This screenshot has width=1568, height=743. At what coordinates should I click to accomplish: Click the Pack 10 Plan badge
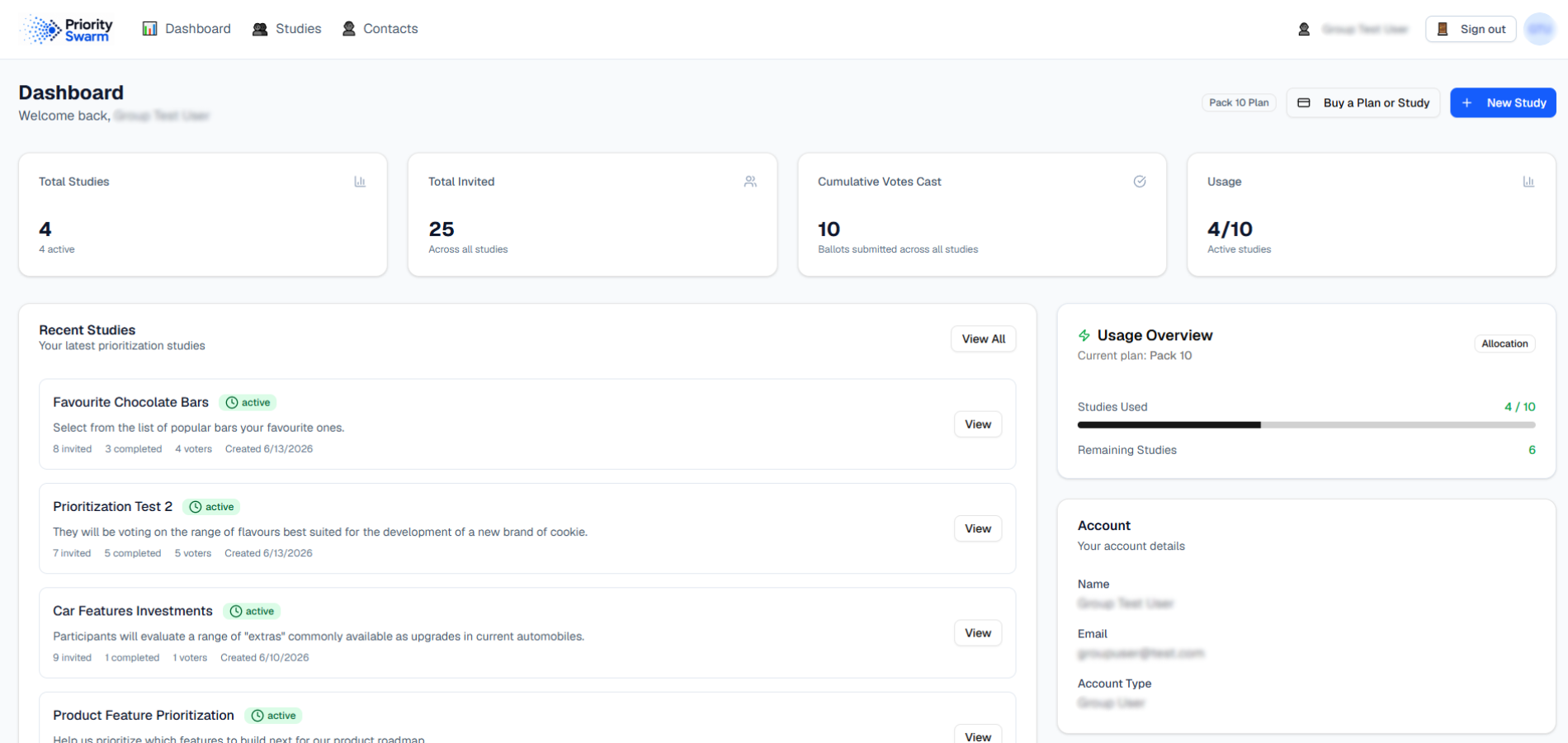(x=1239, y=103)
